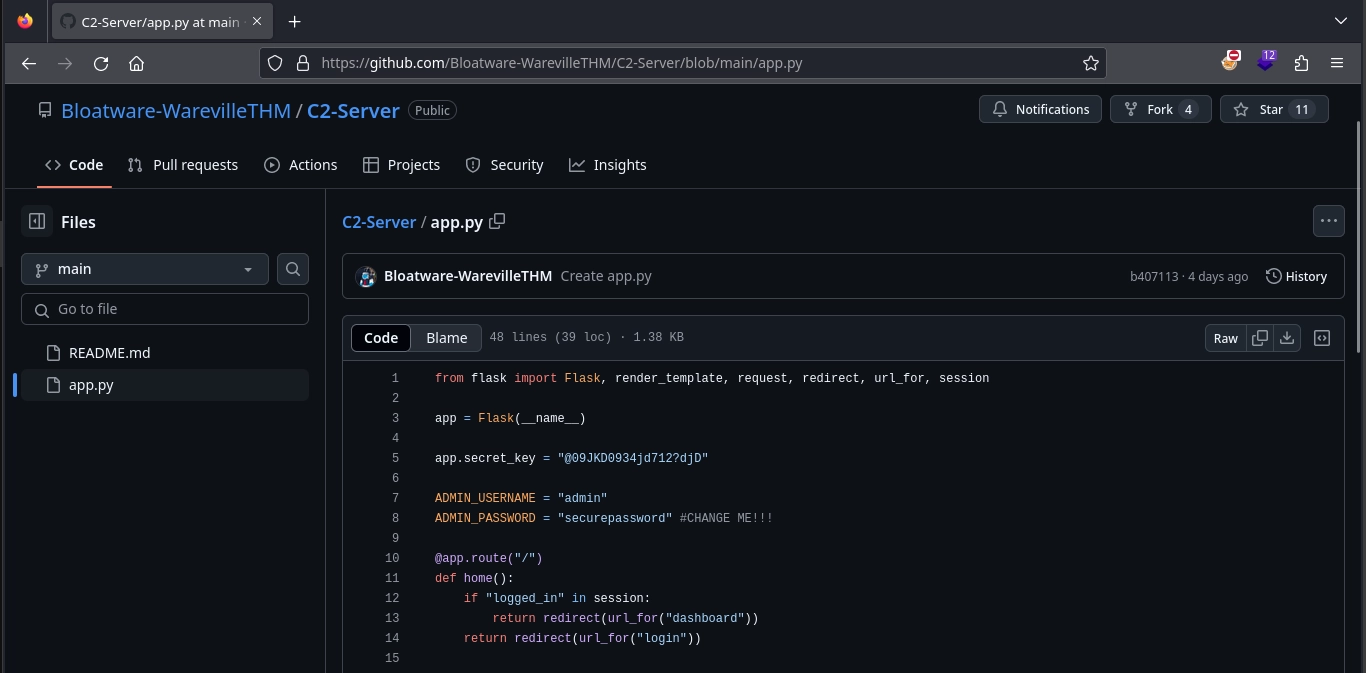Switch to Code view toggle
1366x673 pixels.
pyautogui.click(x=381, y=338)
